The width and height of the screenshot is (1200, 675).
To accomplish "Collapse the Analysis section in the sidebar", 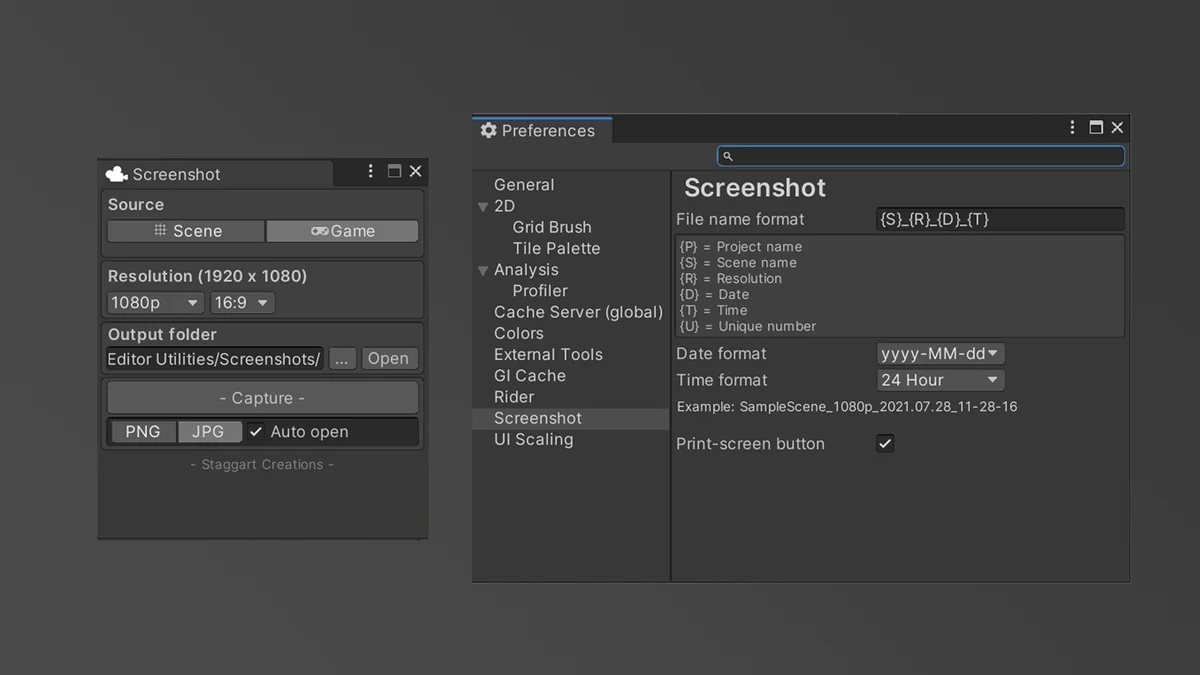I will click(484, 269).
